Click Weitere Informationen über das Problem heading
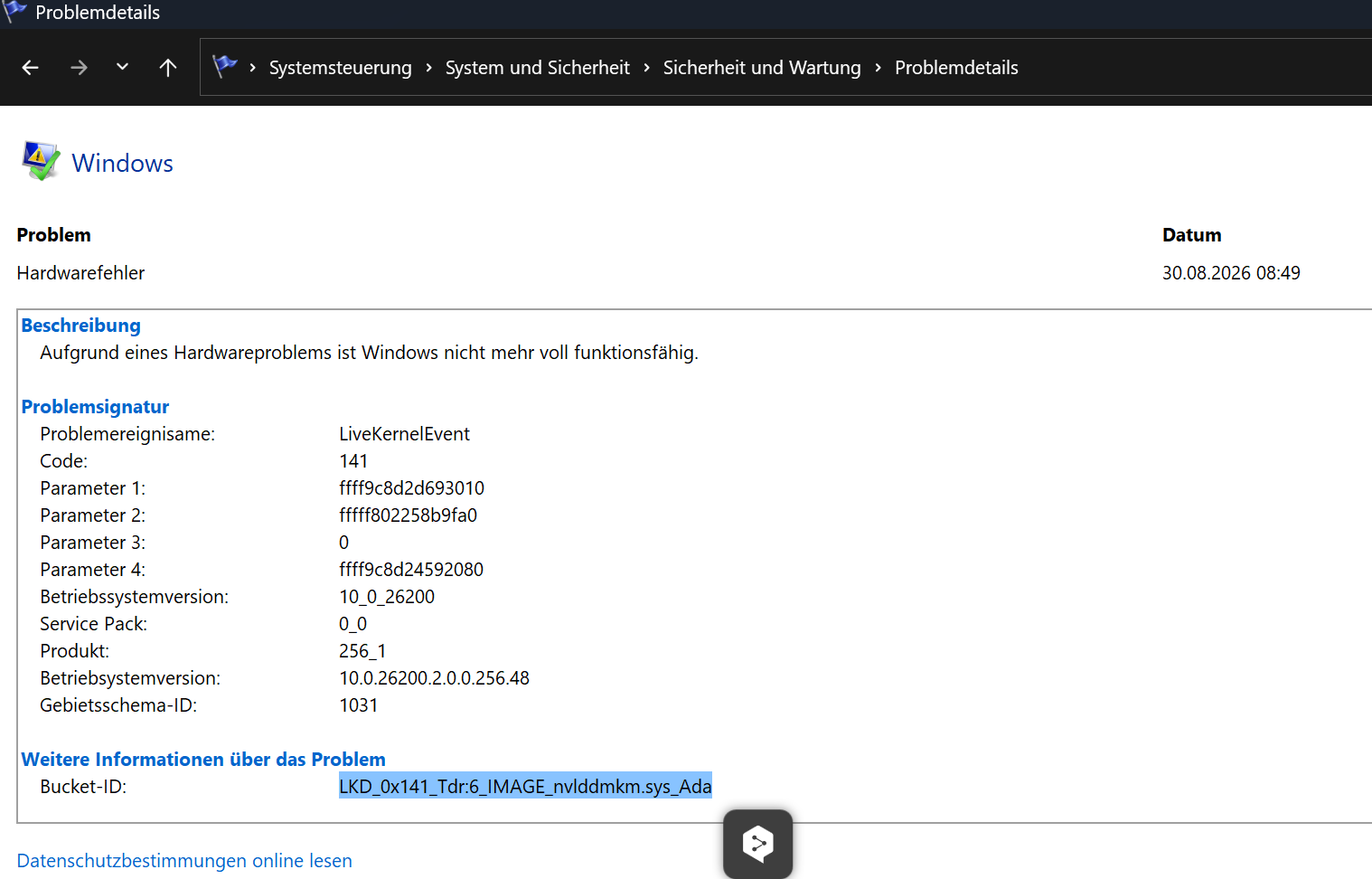1372x879 pixels. point(203,760)
